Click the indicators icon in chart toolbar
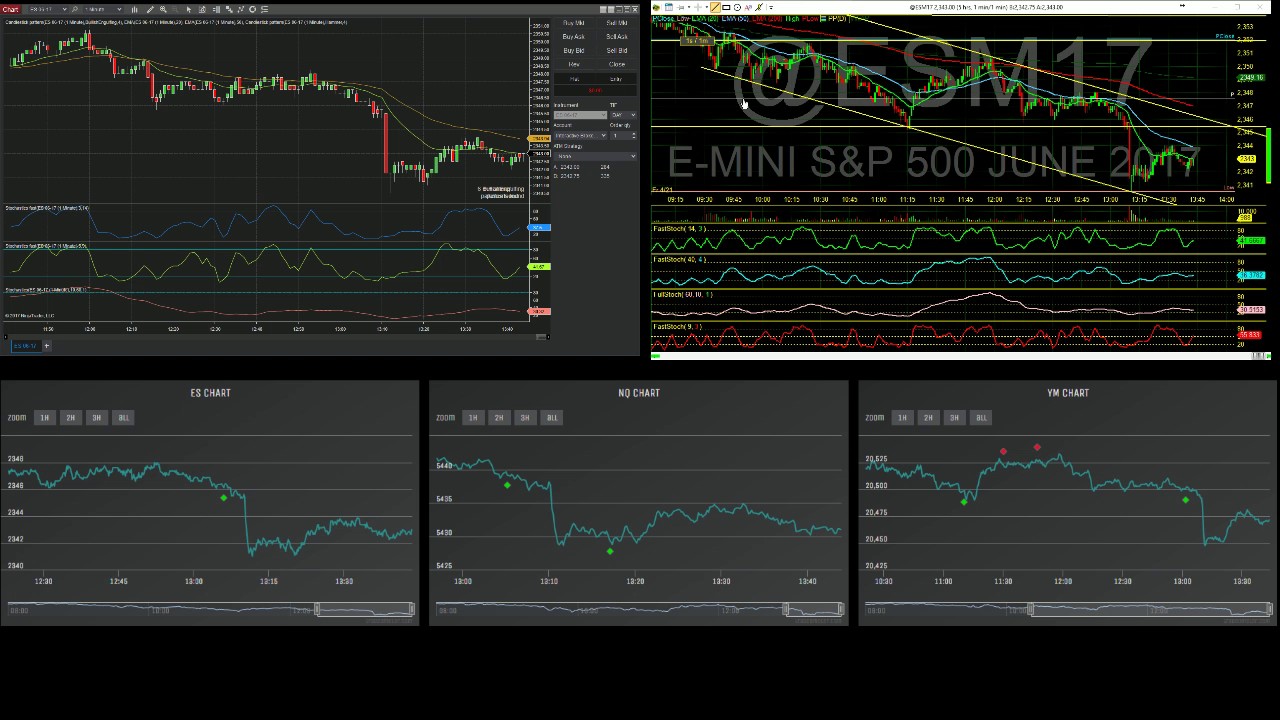Image resolution: width=1280 pixels, height=720 pixels. tap(229, 9)
